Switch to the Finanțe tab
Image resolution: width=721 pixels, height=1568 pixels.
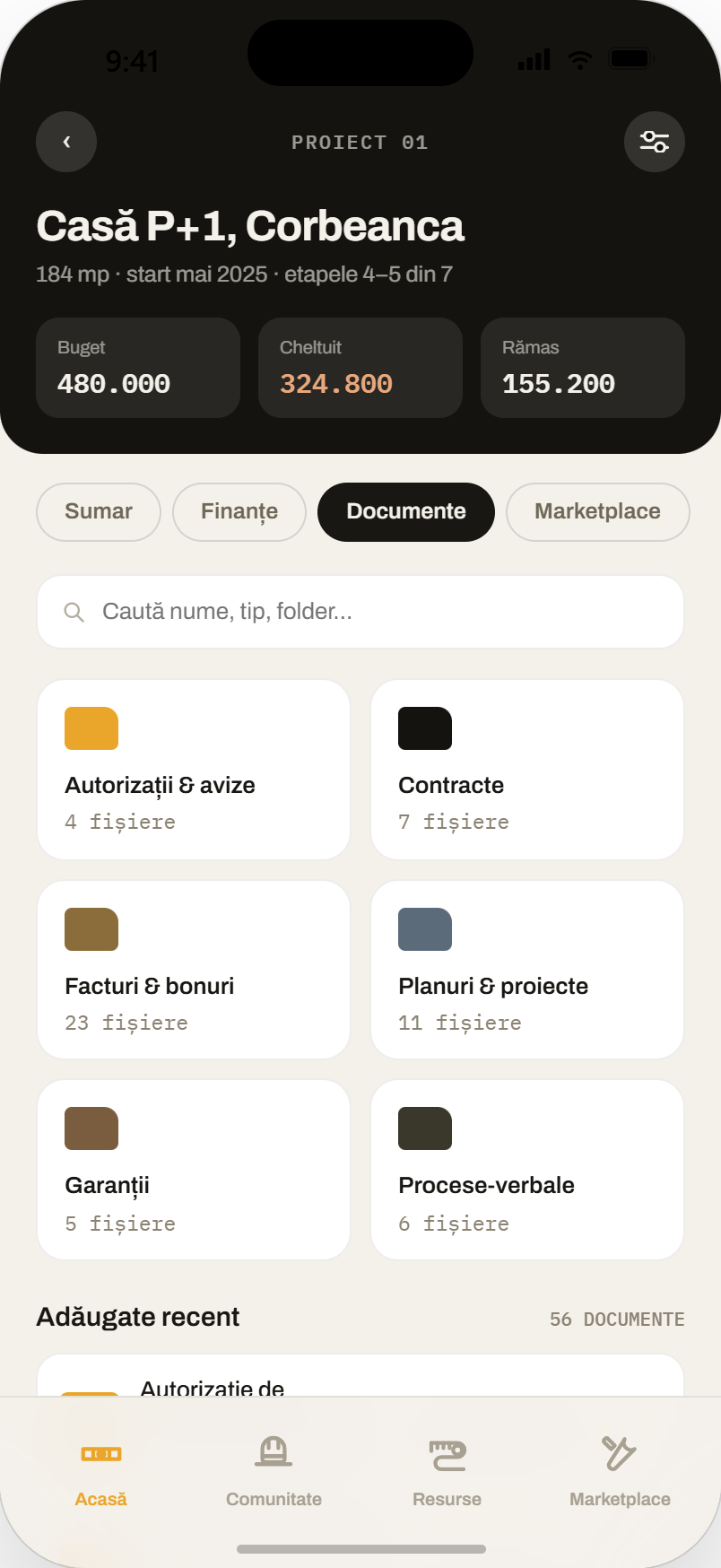(x=239, y=512)
